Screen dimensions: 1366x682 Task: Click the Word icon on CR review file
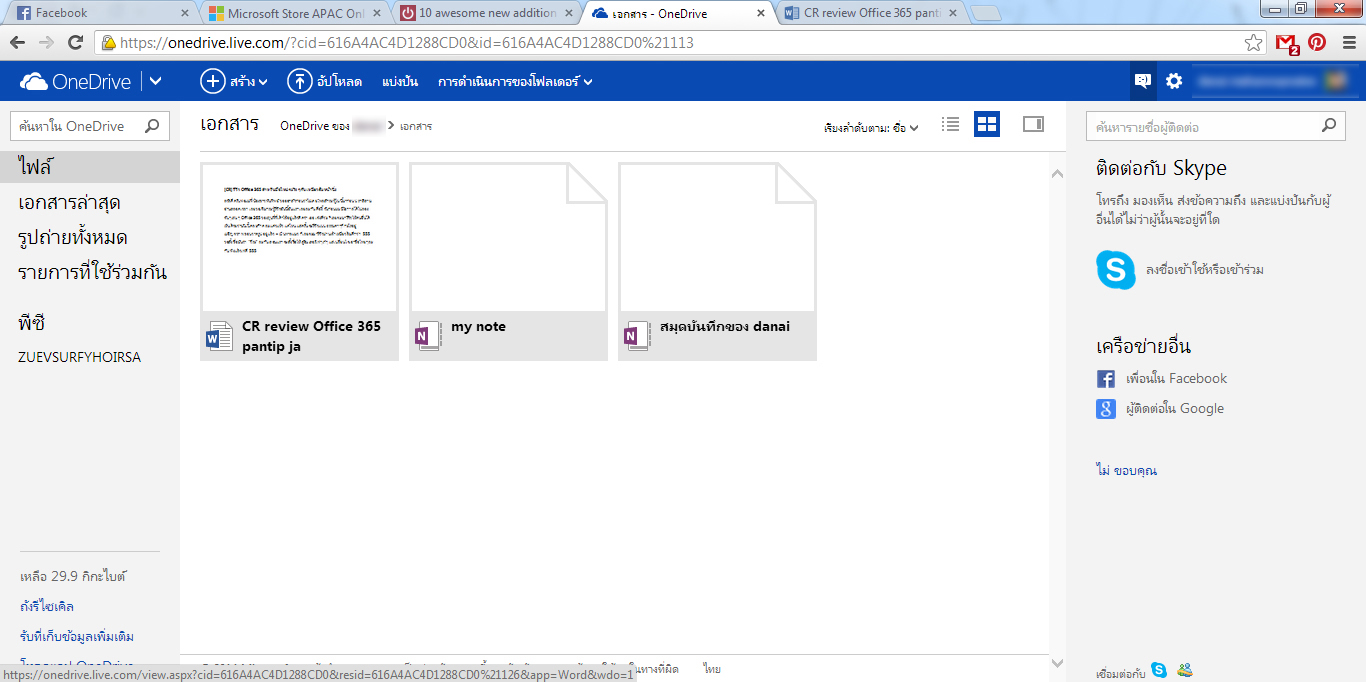(x=219, y=337)
